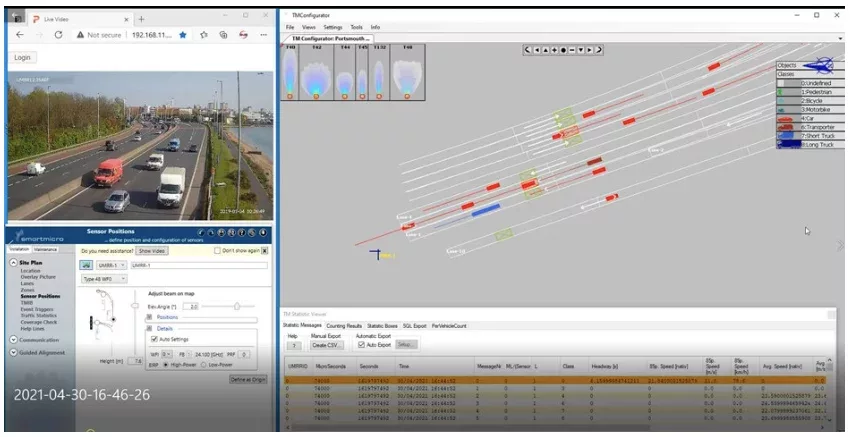This screenshot has width=852, height=437.
Task: Bookmark the page with the star icon
Action: (182, 33)
